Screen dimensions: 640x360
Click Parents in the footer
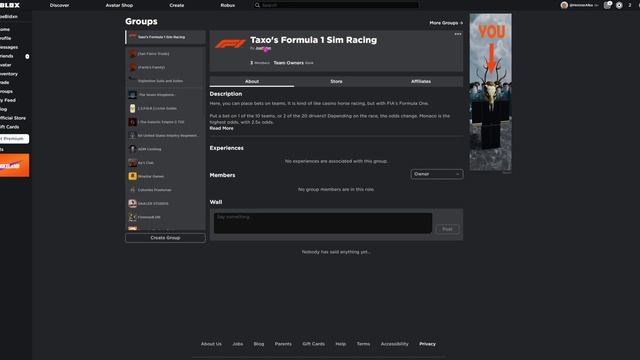tap(283, 344)
